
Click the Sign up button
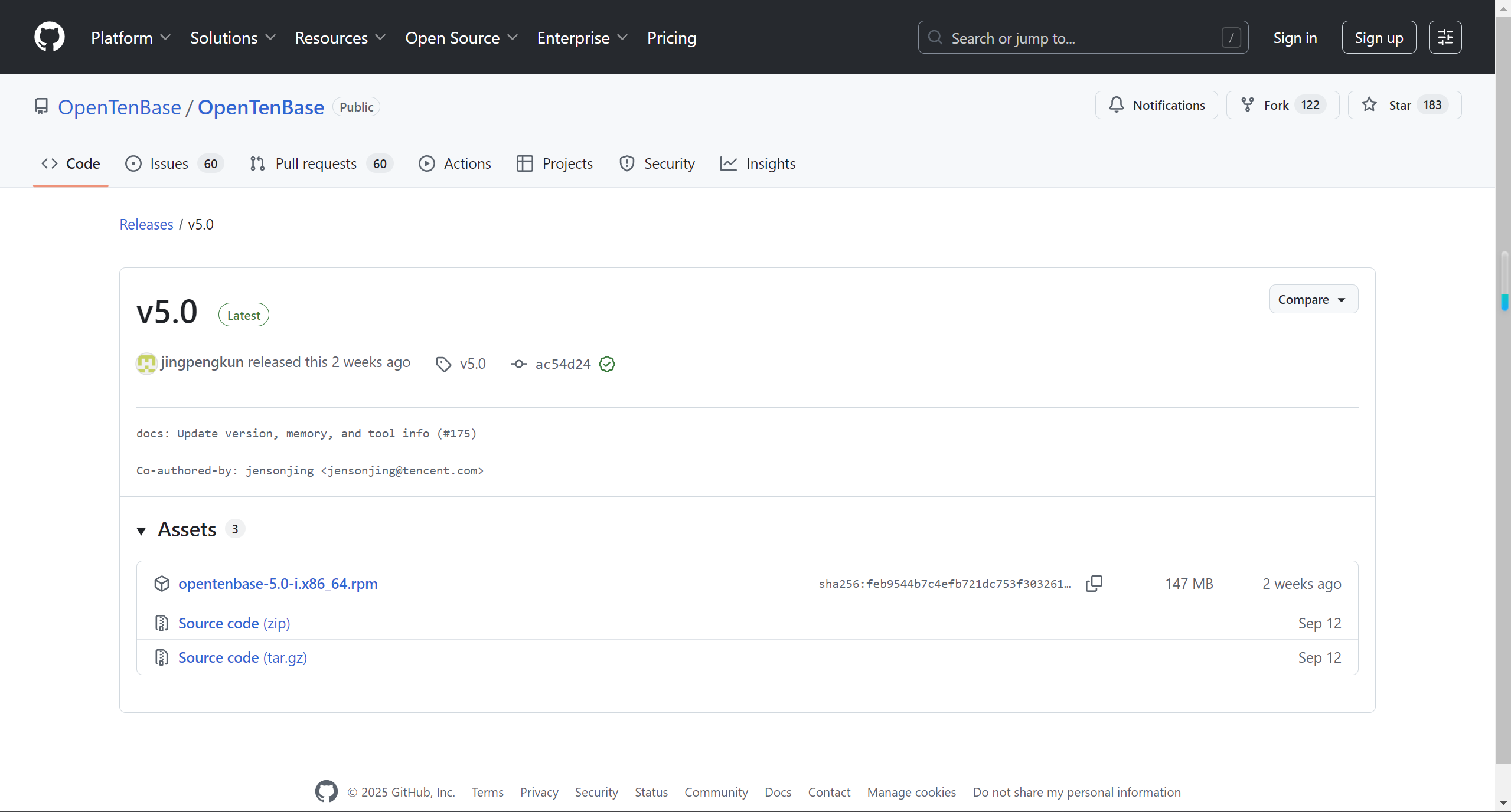[1378, 38]
